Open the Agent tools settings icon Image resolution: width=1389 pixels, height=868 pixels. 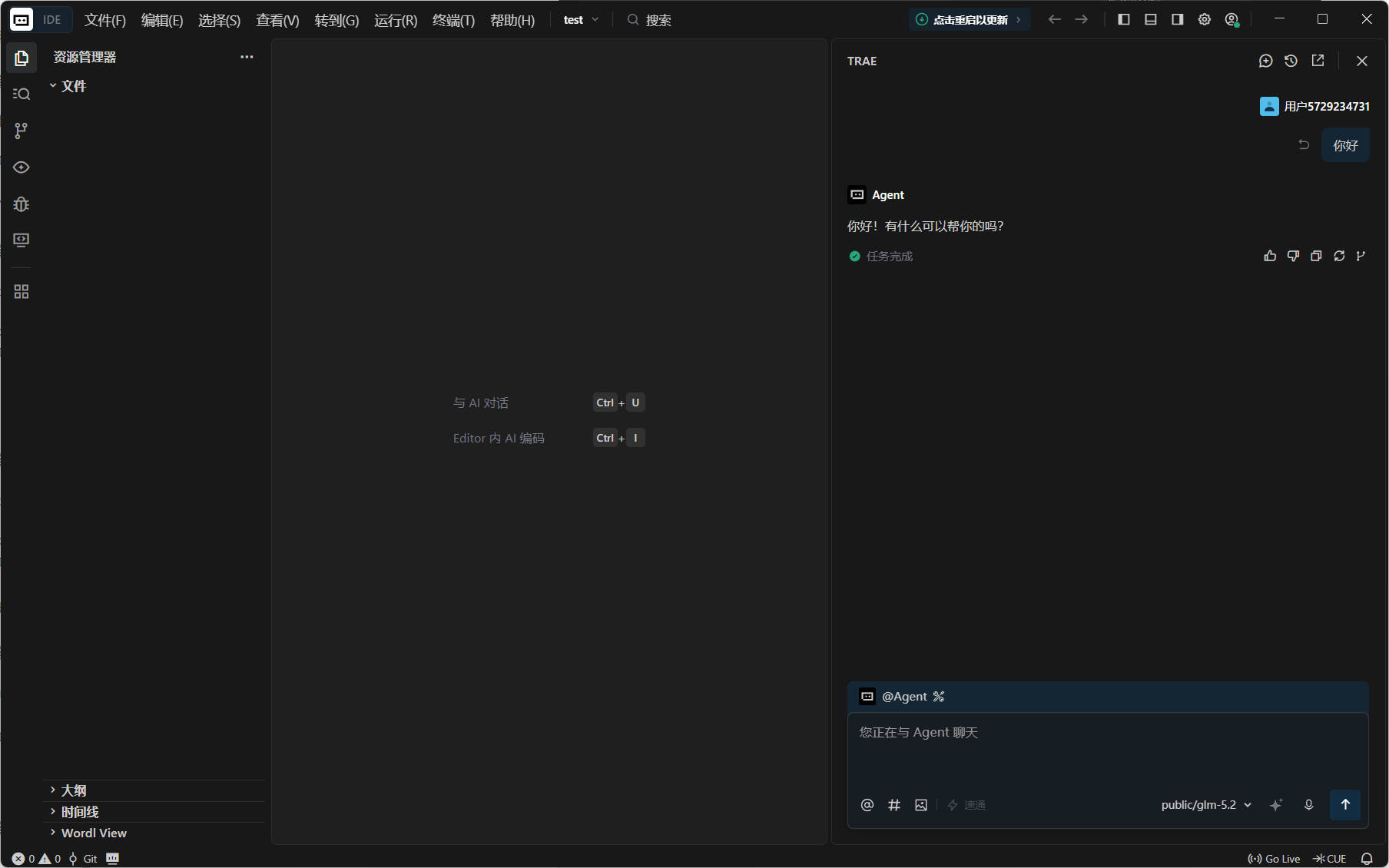(939, 697)
